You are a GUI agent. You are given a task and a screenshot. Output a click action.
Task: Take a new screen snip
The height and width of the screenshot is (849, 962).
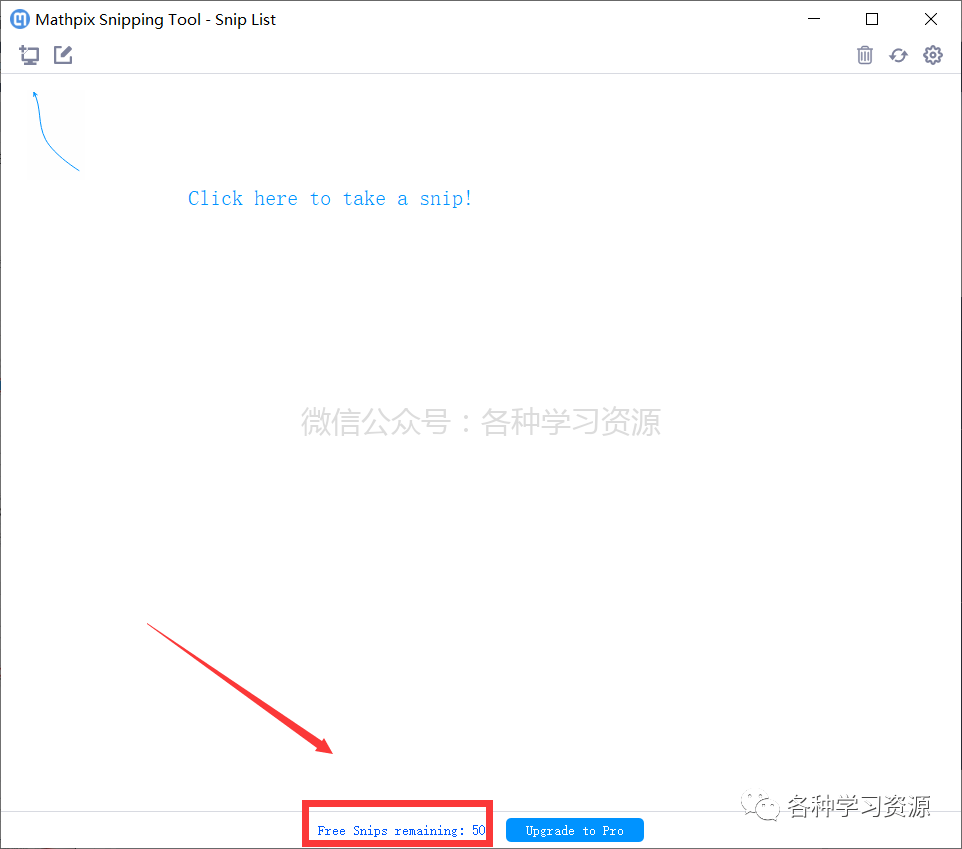click(29, 55)
